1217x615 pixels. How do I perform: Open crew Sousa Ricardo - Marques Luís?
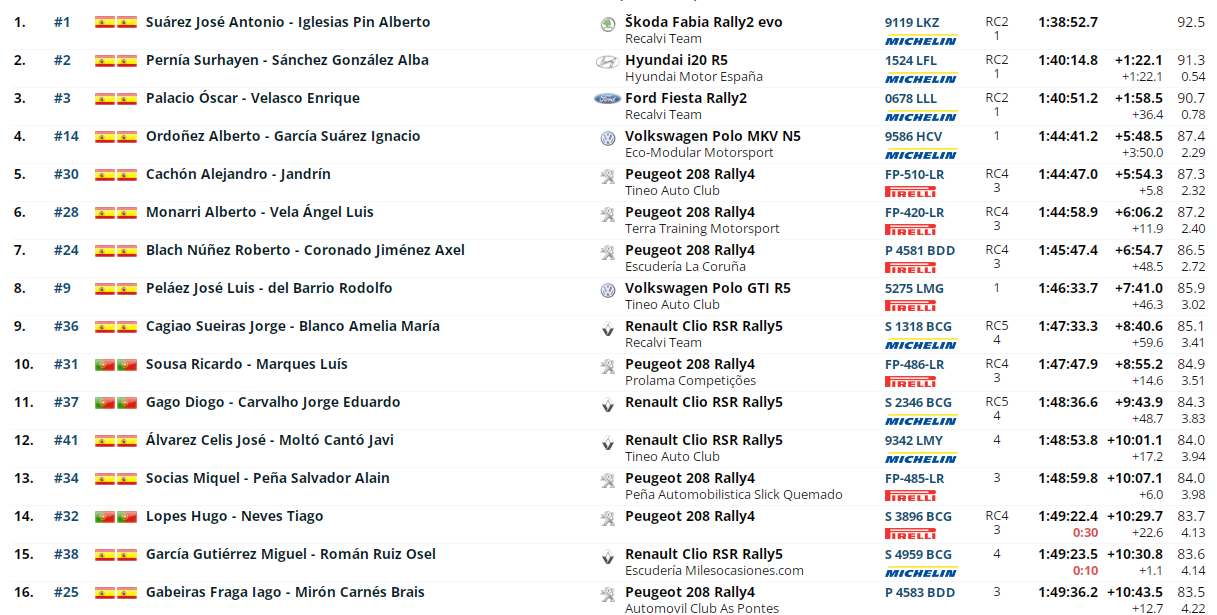(x=247, y=364)
